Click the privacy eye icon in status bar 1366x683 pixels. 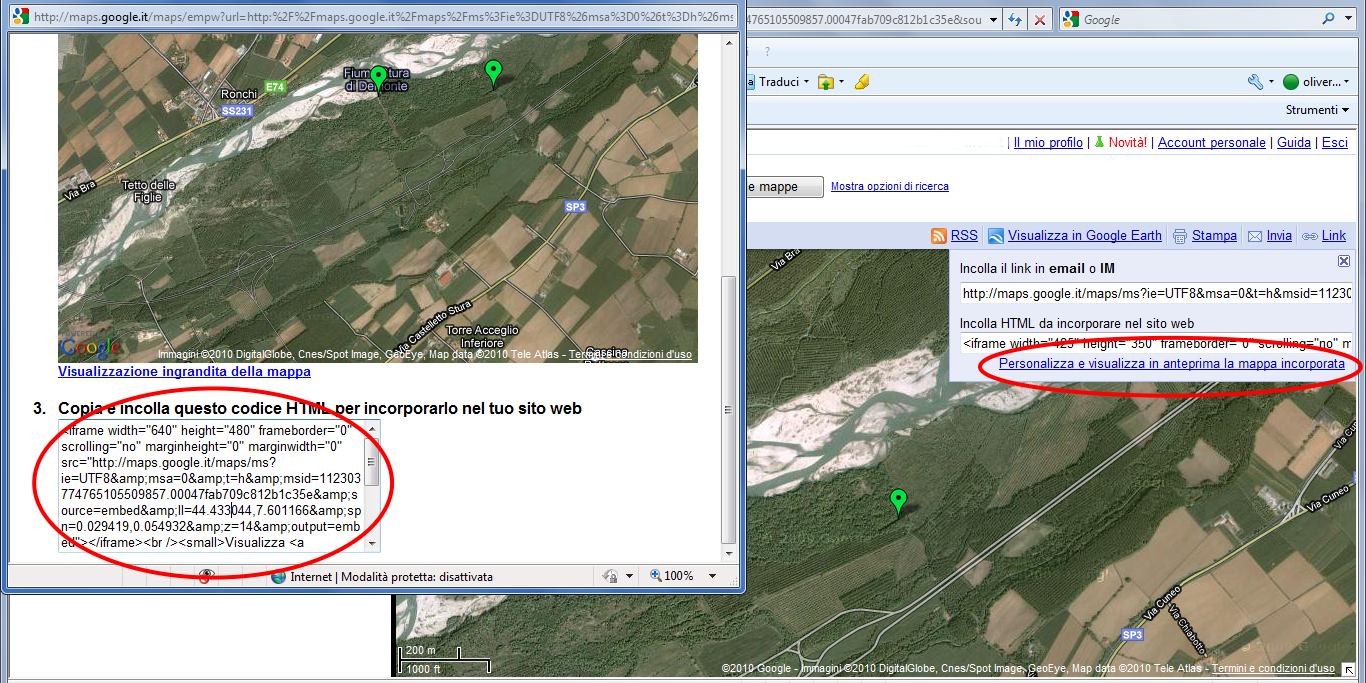click(x=207, y=576)
